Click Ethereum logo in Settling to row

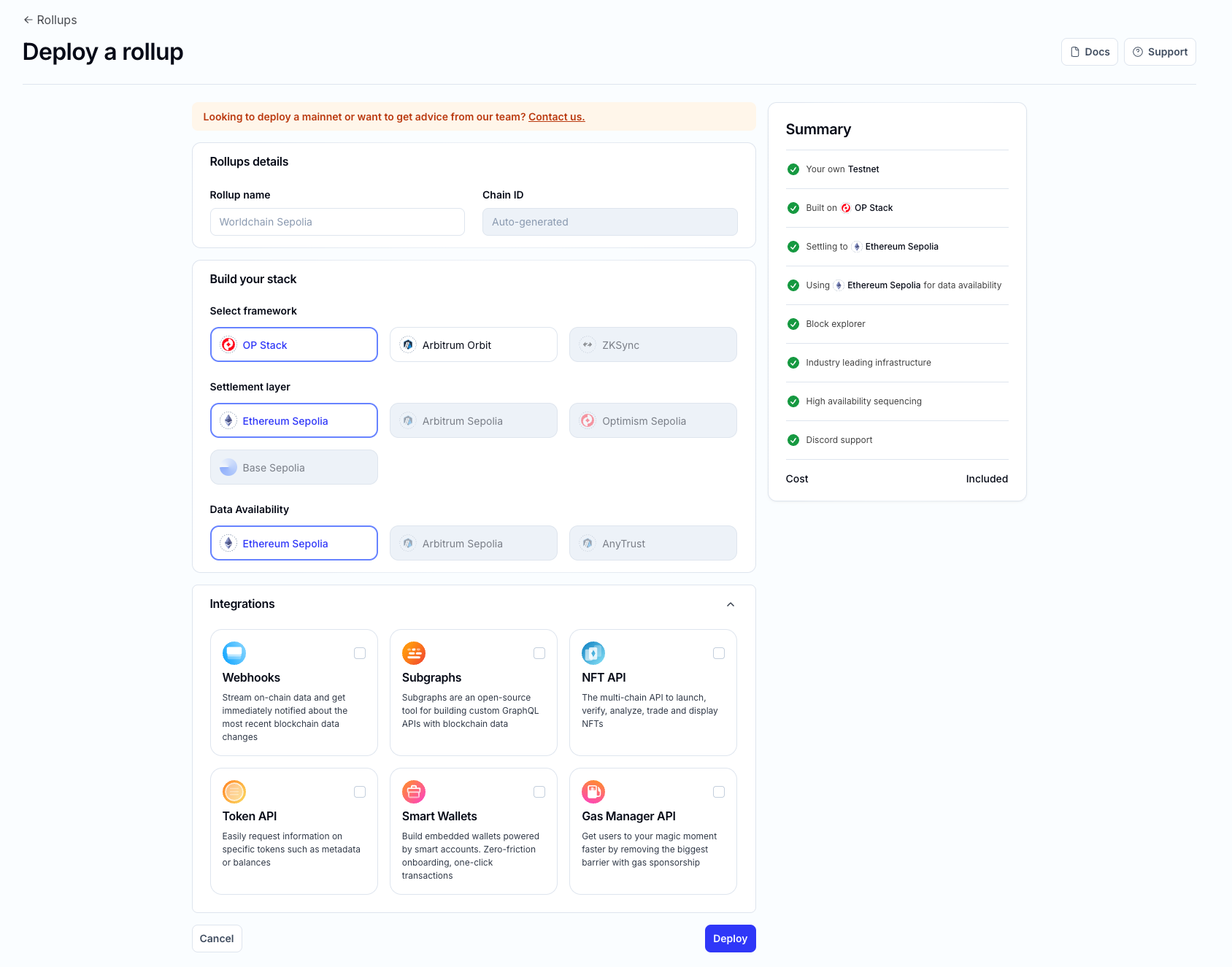tap(857, 247)
